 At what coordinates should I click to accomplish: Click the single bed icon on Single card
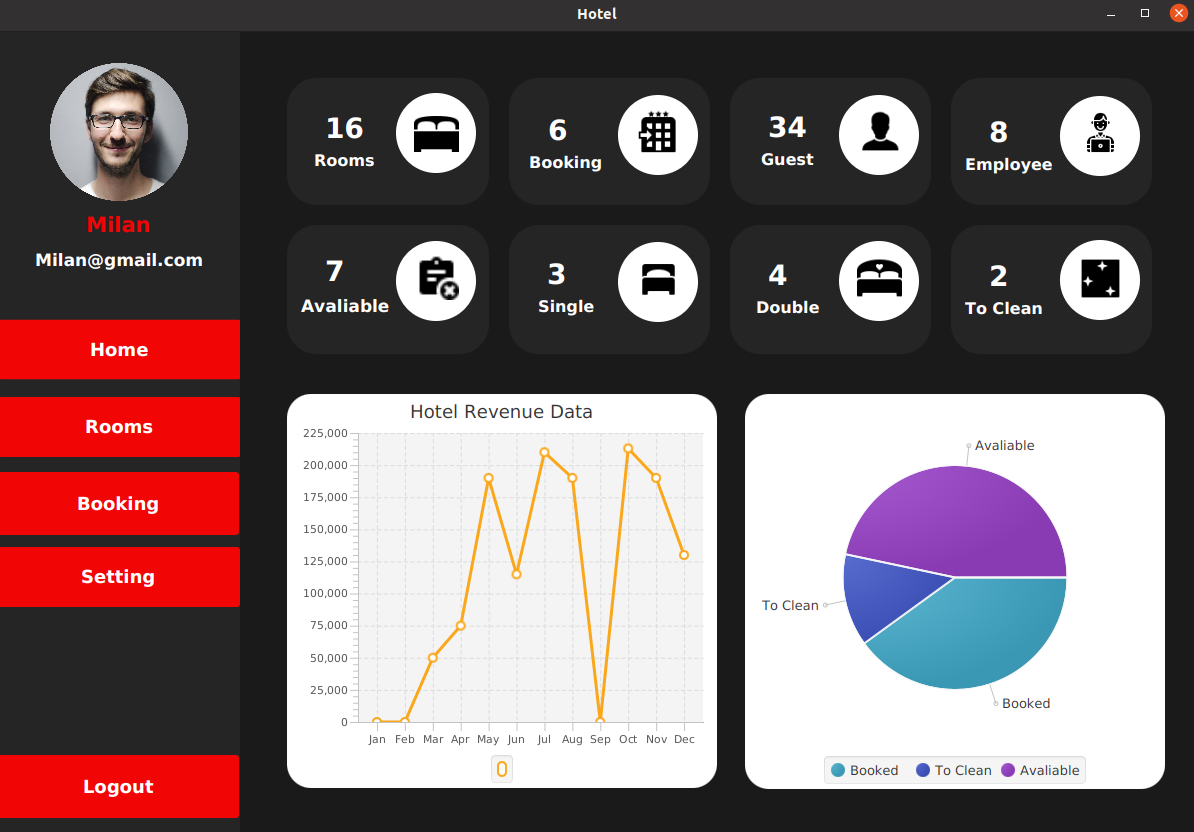pyautogui.click(x=658, y=280)
